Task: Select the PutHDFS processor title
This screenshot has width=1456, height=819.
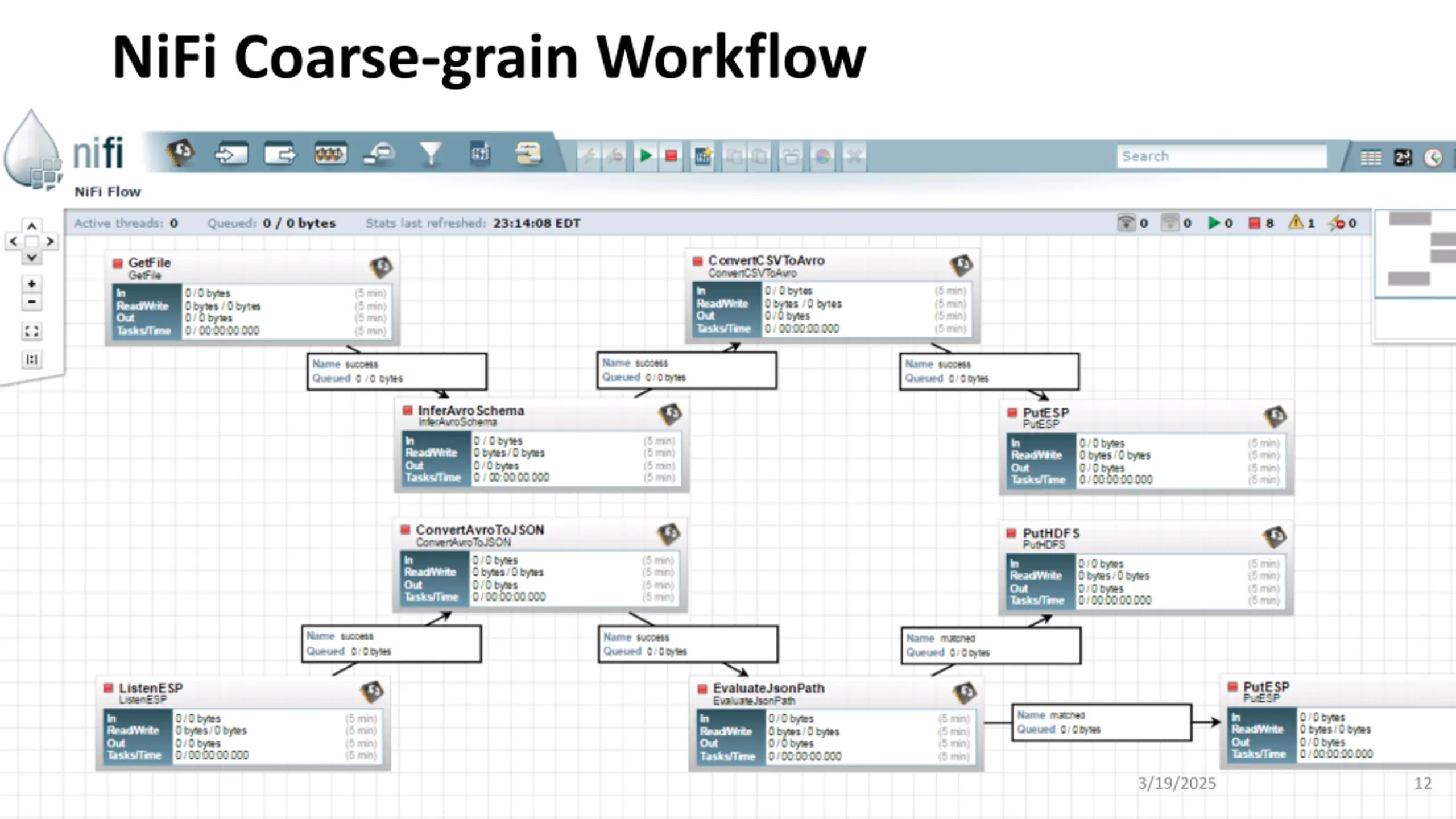Action: [1051, 533]
